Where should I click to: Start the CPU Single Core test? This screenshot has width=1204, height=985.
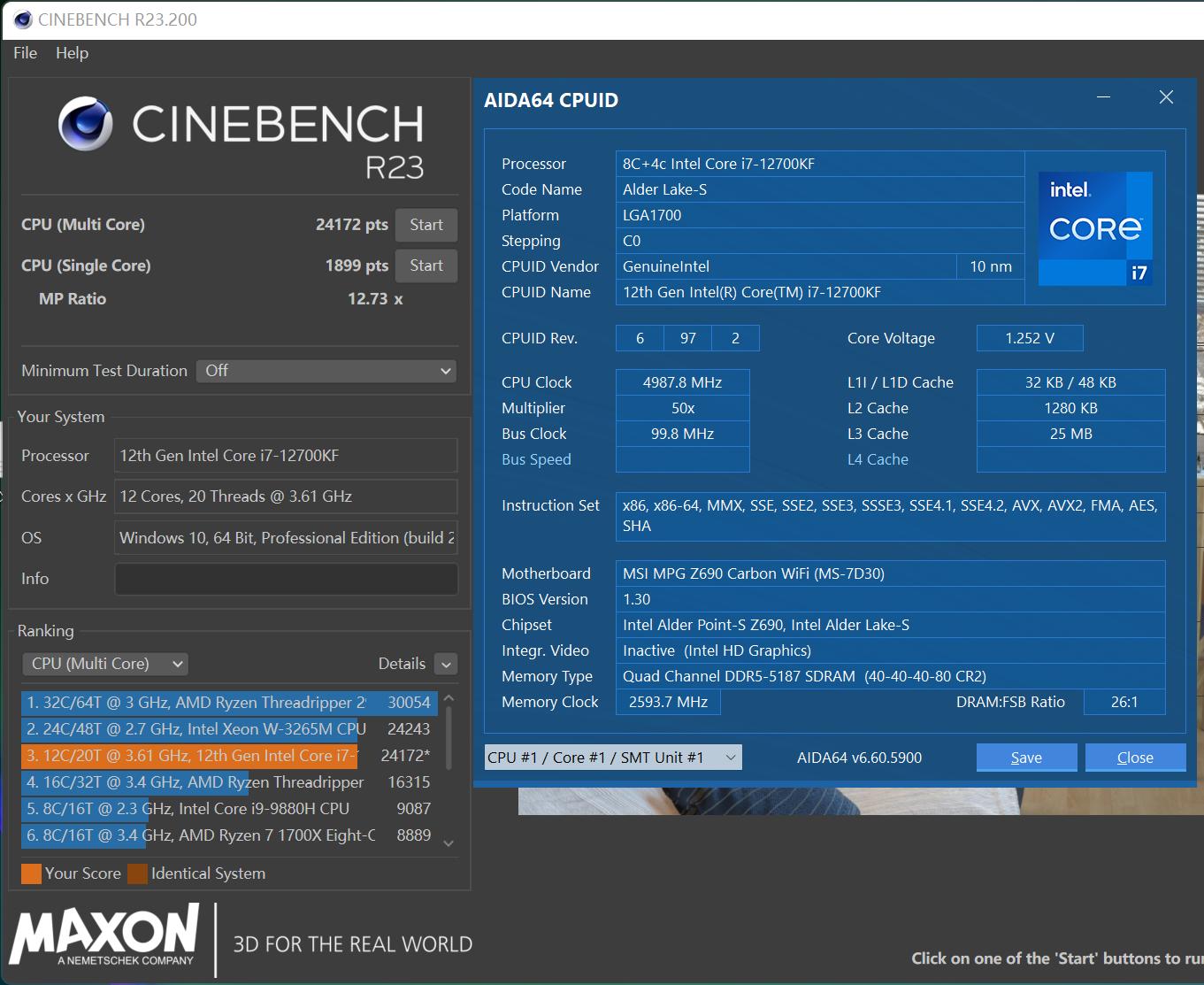tap(426, 265)
